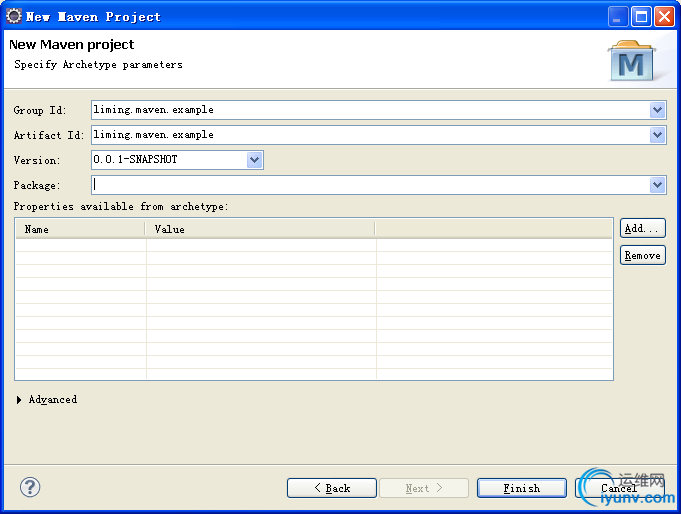This screenshot has width=681, height=514.
Task: Click the Cancel button
Action: 620,488
